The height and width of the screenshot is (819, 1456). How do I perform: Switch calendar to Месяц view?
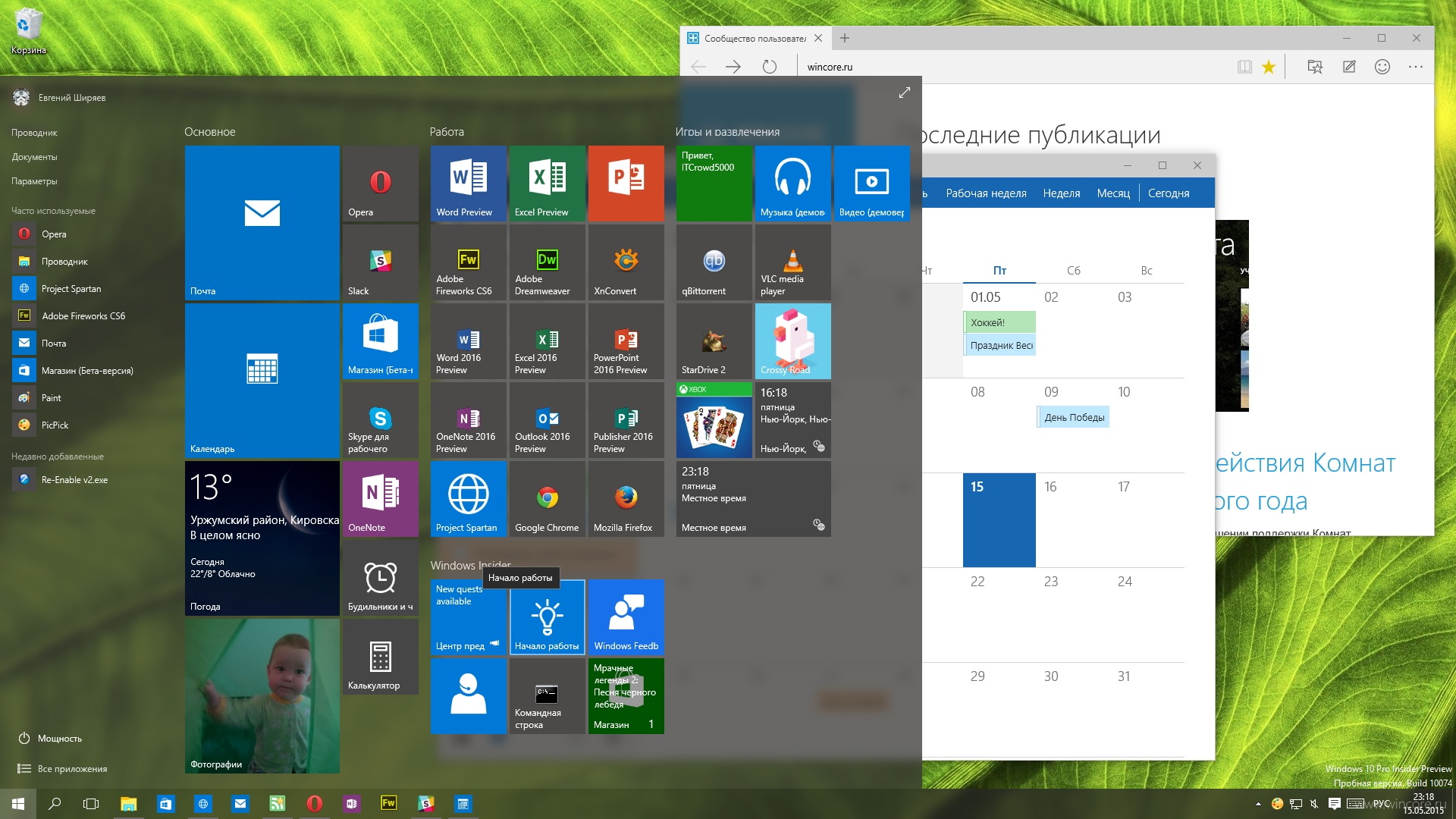click(x=1113, y=193)
